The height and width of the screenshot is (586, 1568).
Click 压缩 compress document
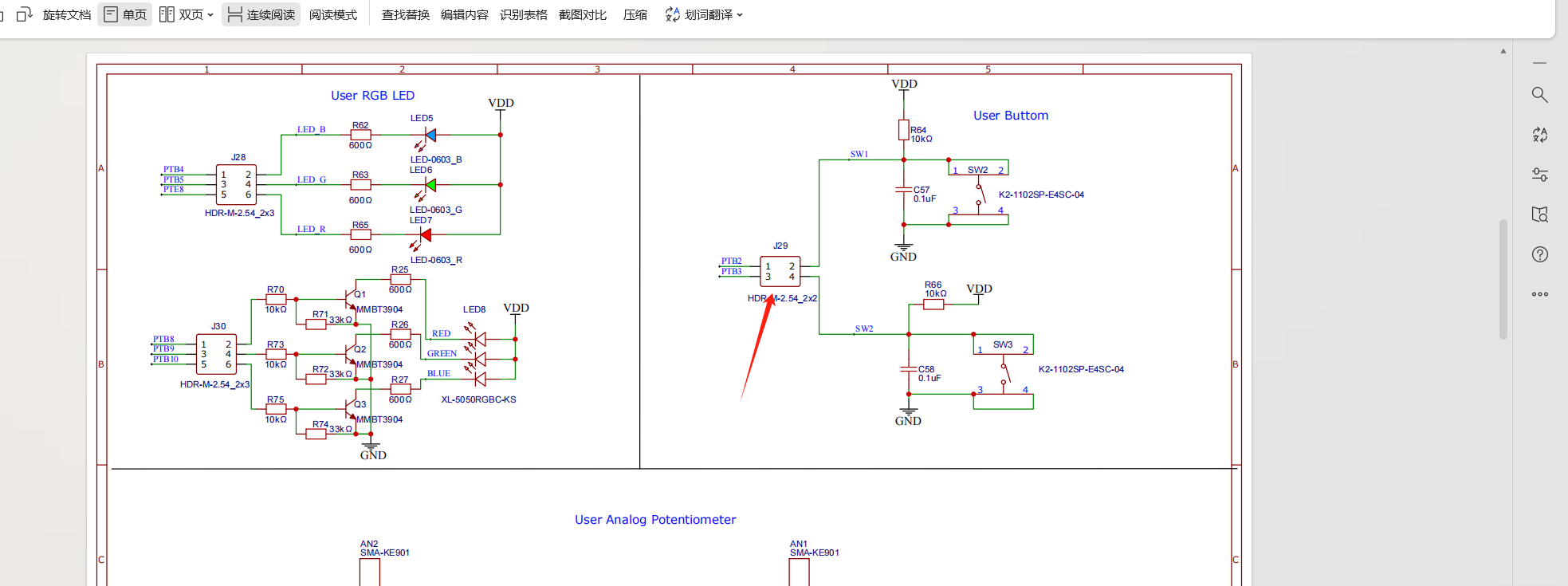click(x=635, y=14)
